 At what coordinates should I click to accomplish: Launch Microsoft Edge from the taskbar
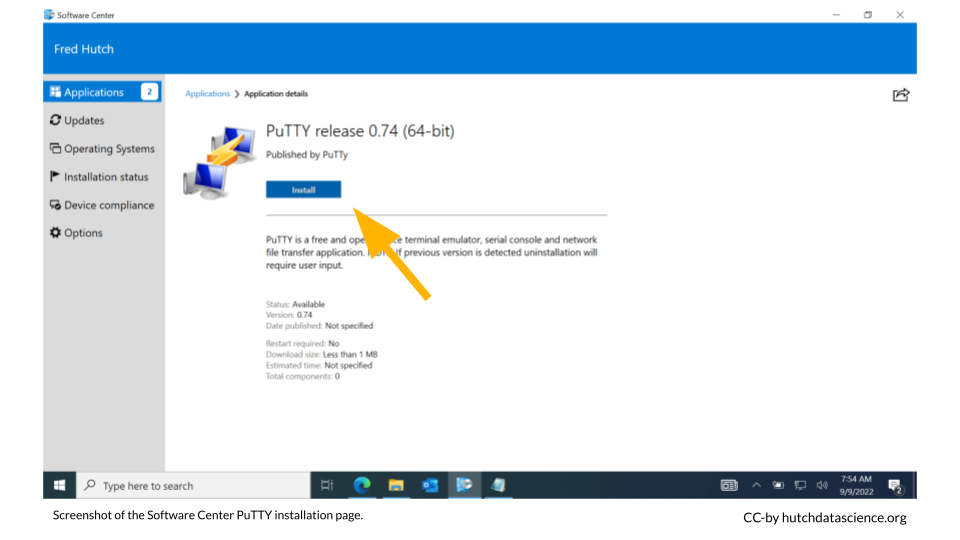tap(362, 486)
